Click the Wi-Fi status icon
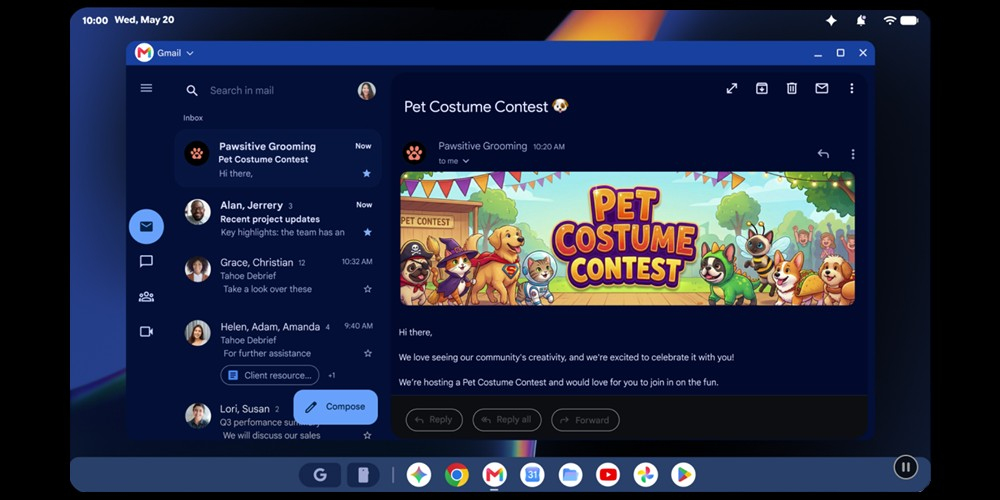Screen dimensions: 1000x500 pos(890,20)
